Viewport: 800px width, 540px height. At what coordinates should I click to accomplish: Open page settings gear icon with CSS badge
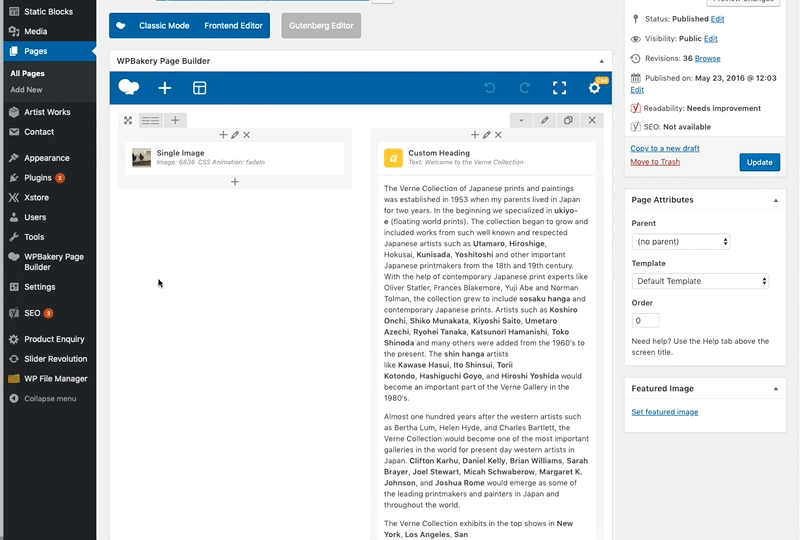click(595, 87)
